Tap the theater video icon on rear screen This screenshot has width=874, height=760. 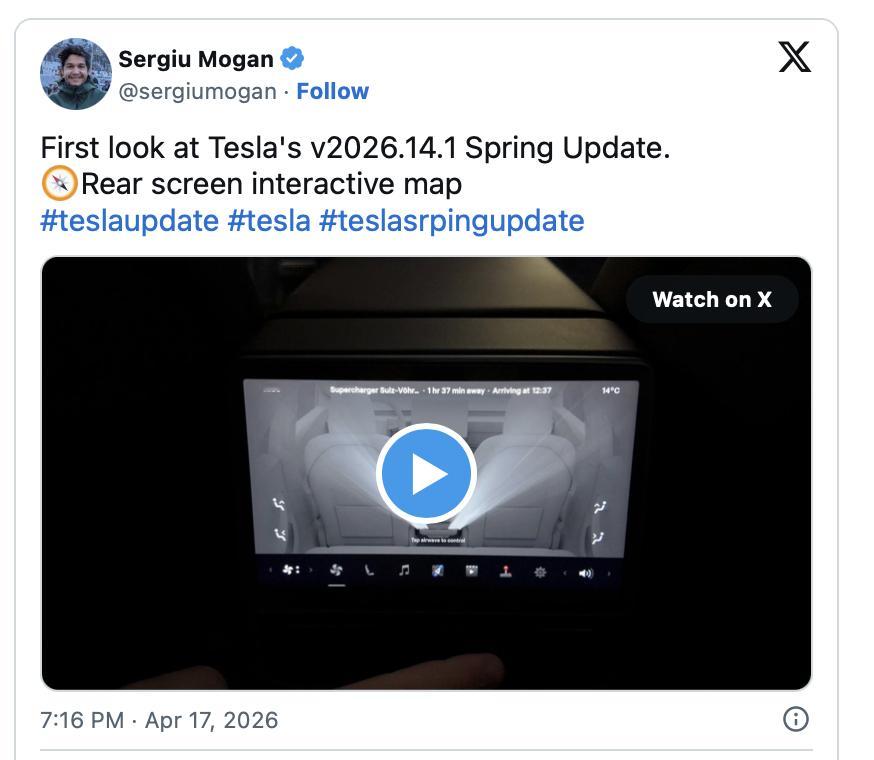pyautogui.click(x=472, y=570)
